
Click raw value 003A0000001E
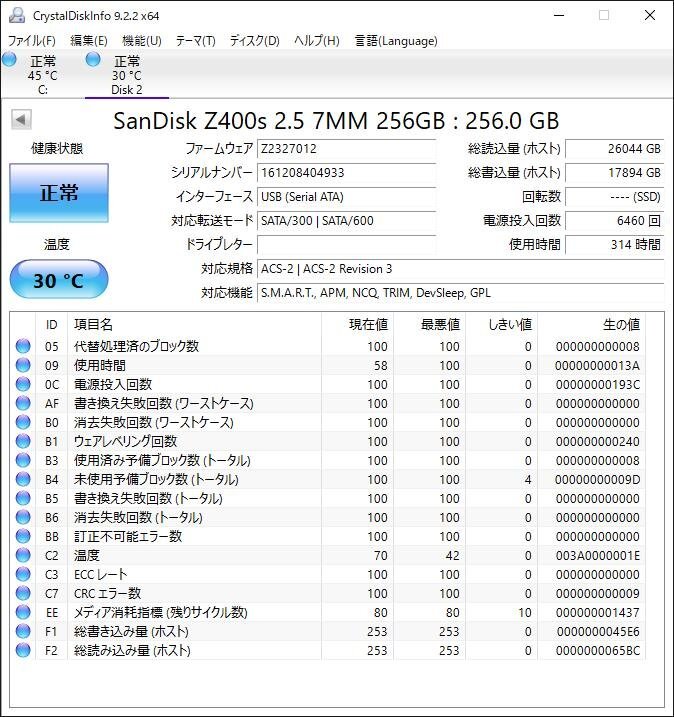pos(597,556)
